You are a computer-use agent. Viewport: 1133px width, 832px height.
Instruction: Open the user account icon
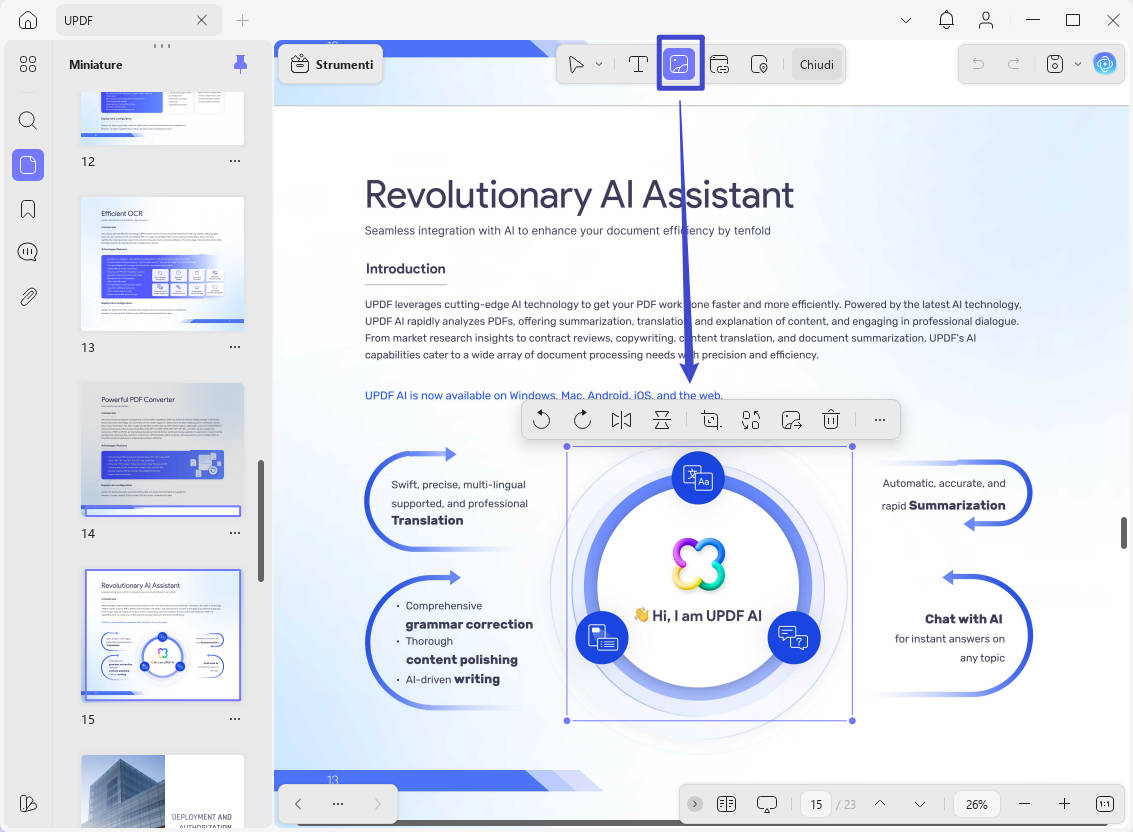click(986, 20)
